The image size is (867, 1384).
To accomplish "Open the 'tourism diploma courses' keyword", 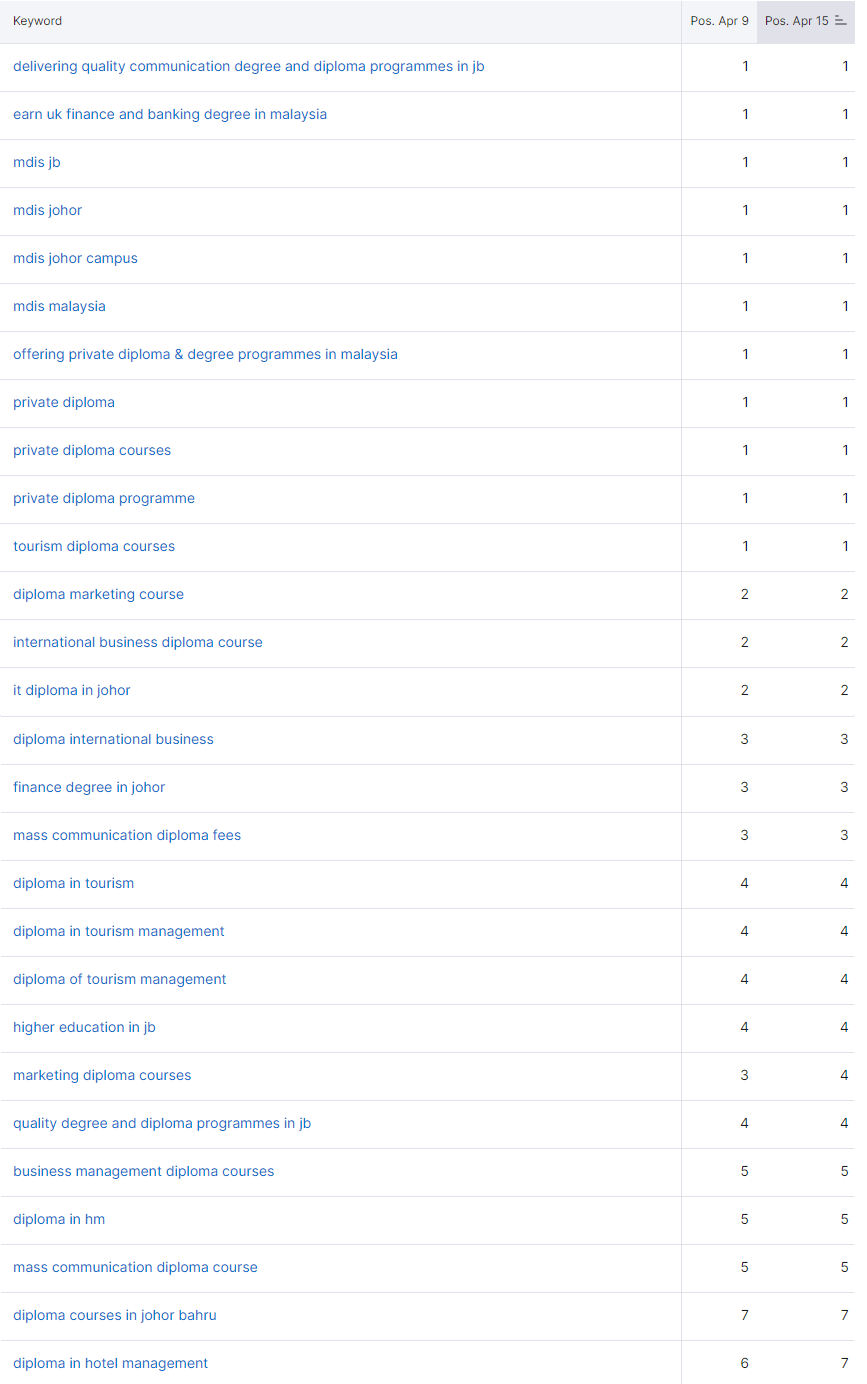I will pos(93,546).
